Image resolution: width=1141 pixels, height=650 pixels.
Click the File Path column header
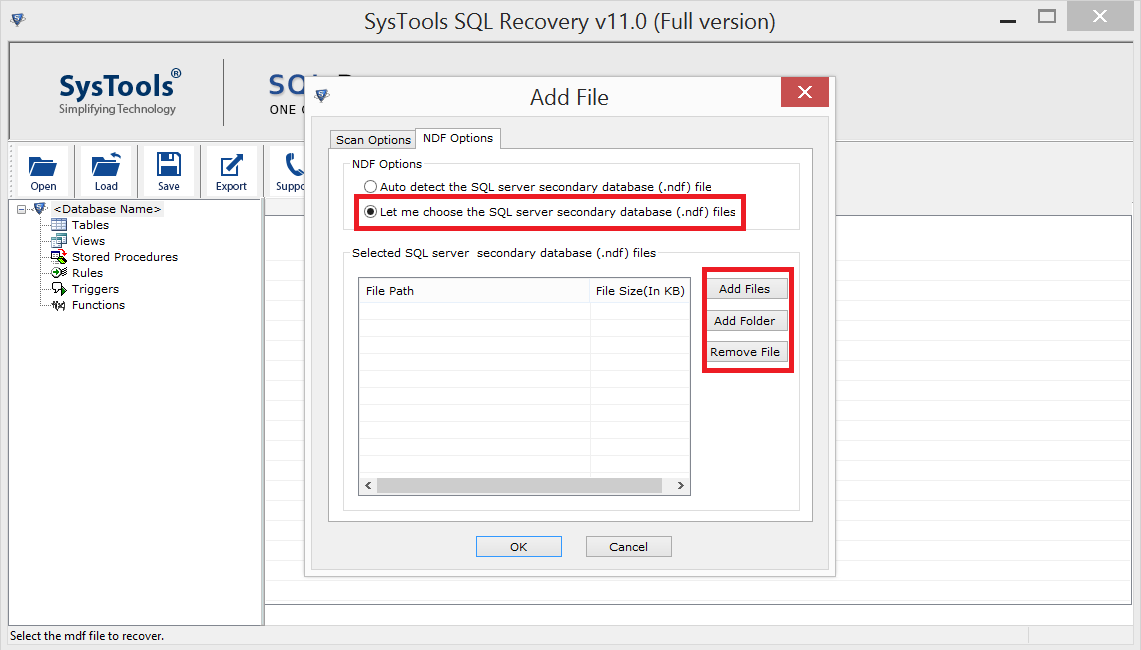point(474,290)
